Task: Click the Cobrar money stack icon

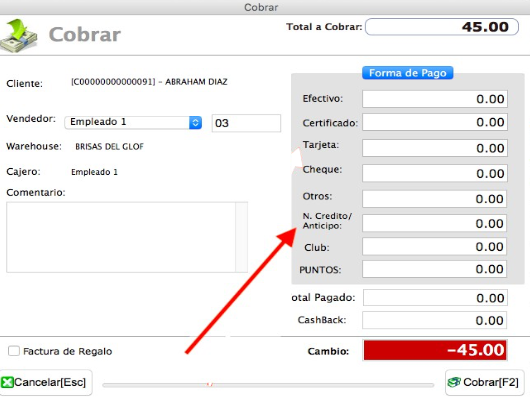Action: tap(19, 36)
